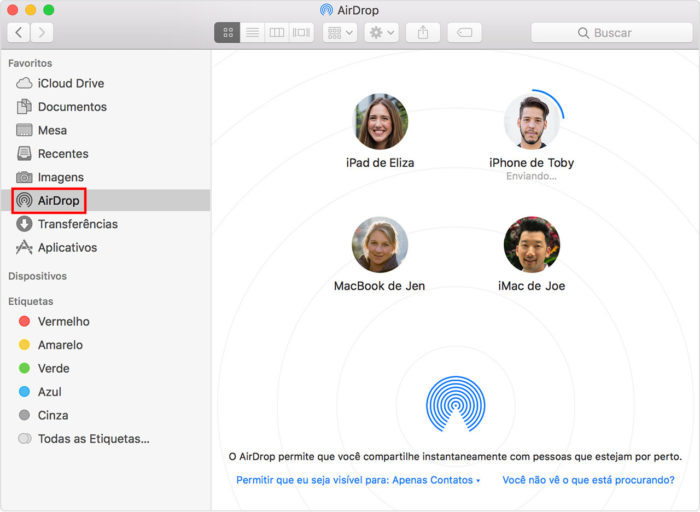Click the AirDrop sidebar icon
Screen dimensions: 700x512
coord(24,200)
